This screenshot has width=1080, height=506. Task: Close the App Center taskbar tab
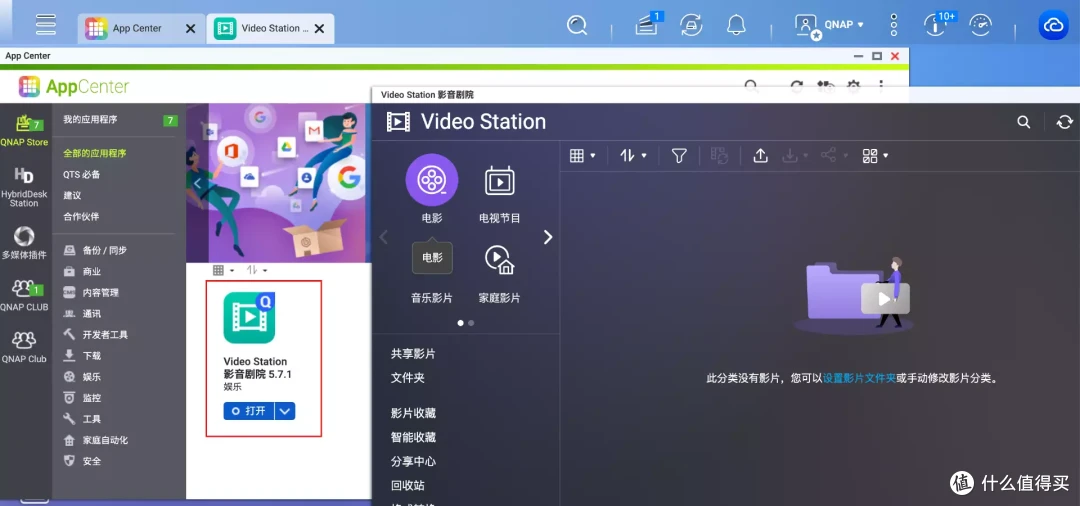[191, 29]
